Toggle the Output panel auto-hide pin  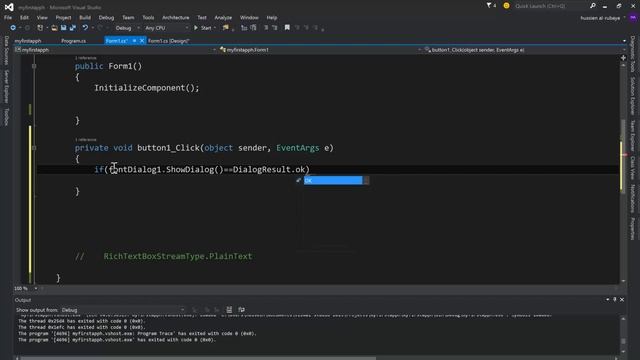pos(615,300)
